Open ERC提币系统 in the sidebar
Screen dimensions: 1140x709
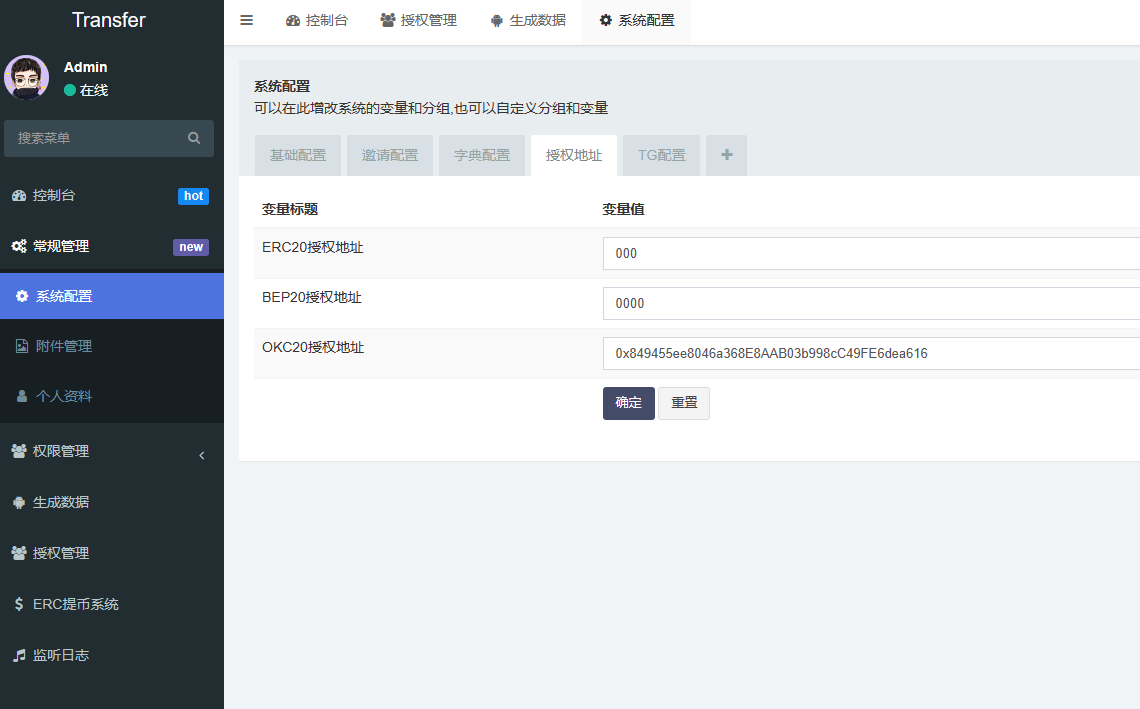tap(75, 604)
